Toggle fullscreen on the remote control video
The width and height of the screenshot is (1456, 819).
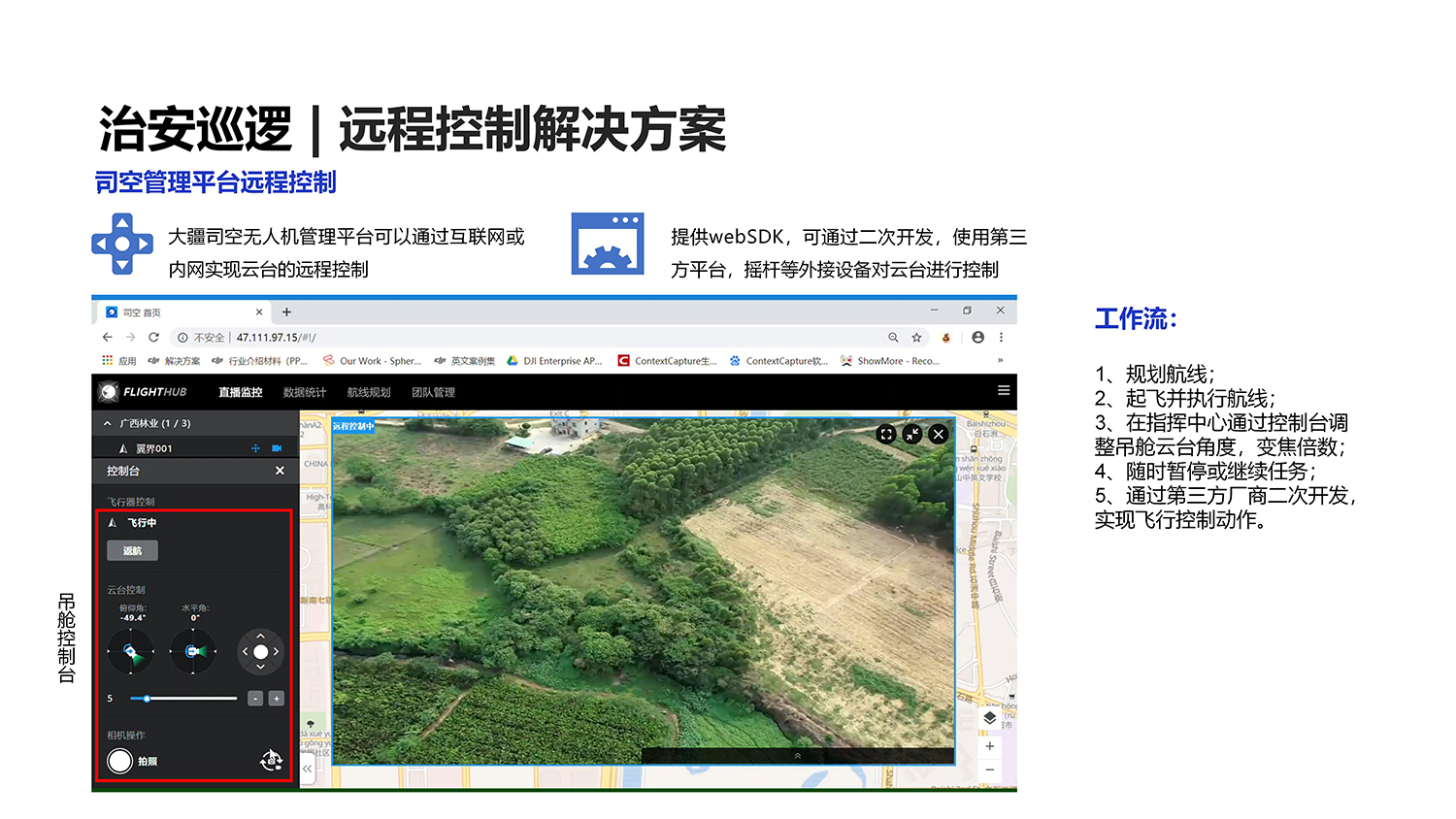pos(885,434)
